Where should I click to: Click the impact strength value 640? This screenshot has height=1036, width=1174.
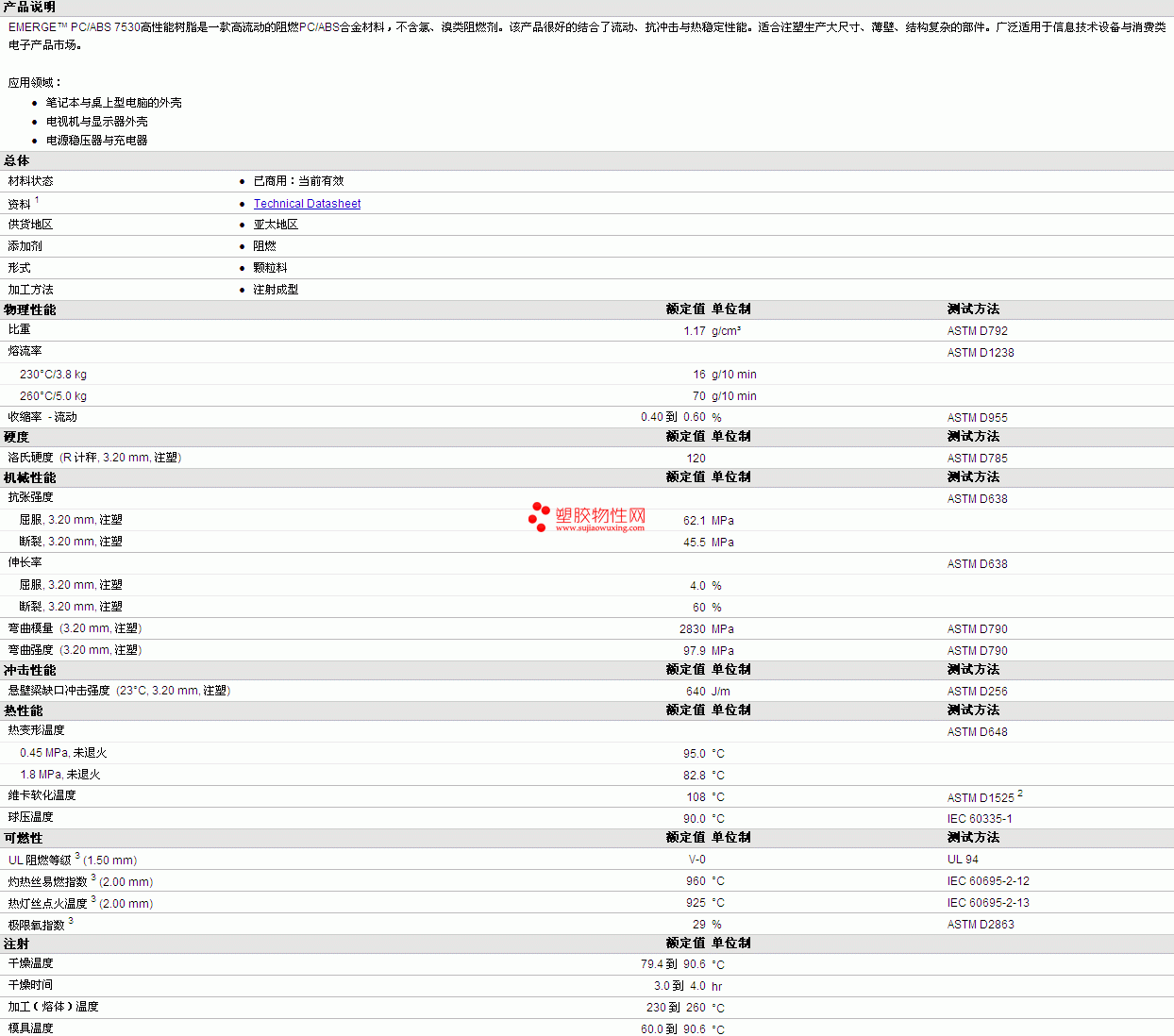pyautogui.click(x=696, y=692)
